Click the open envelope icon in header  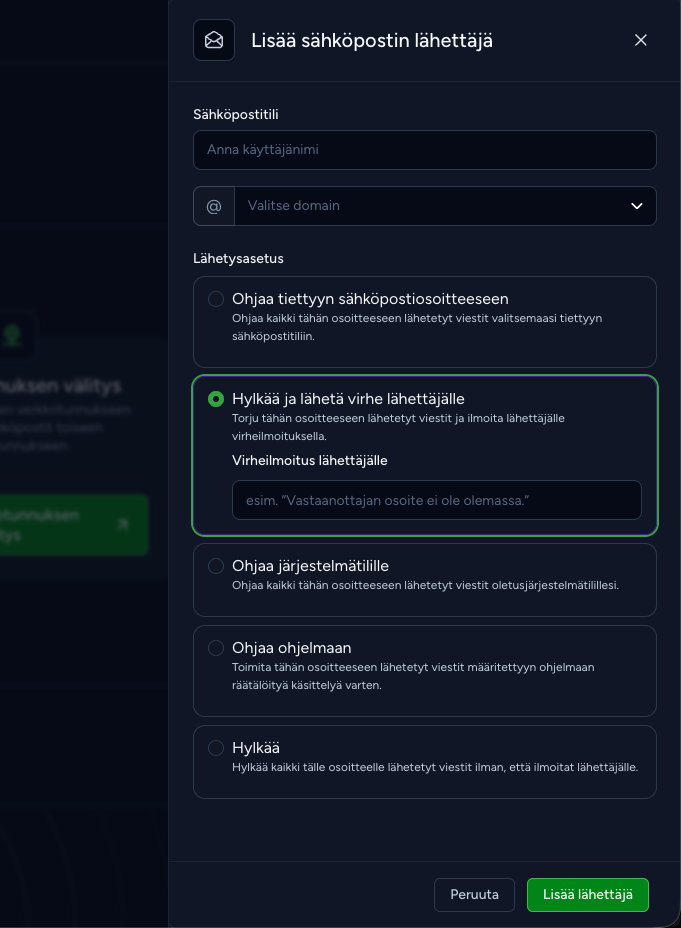click(214, 40)
